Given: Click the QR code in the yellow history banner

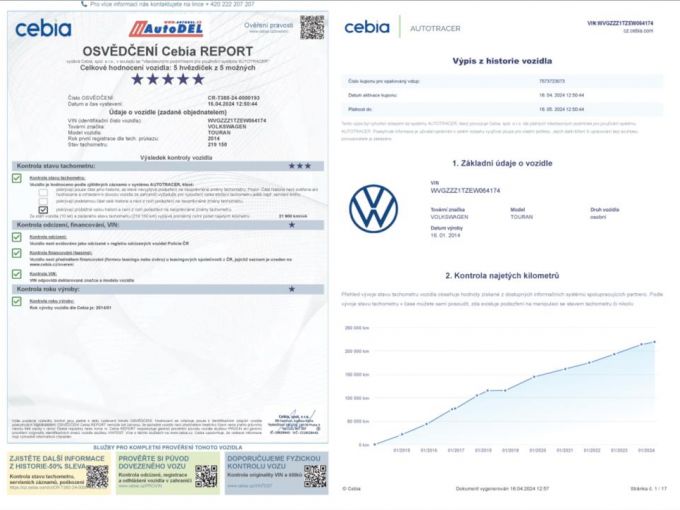Looking at the screenshot, I should tap(98, 476).
